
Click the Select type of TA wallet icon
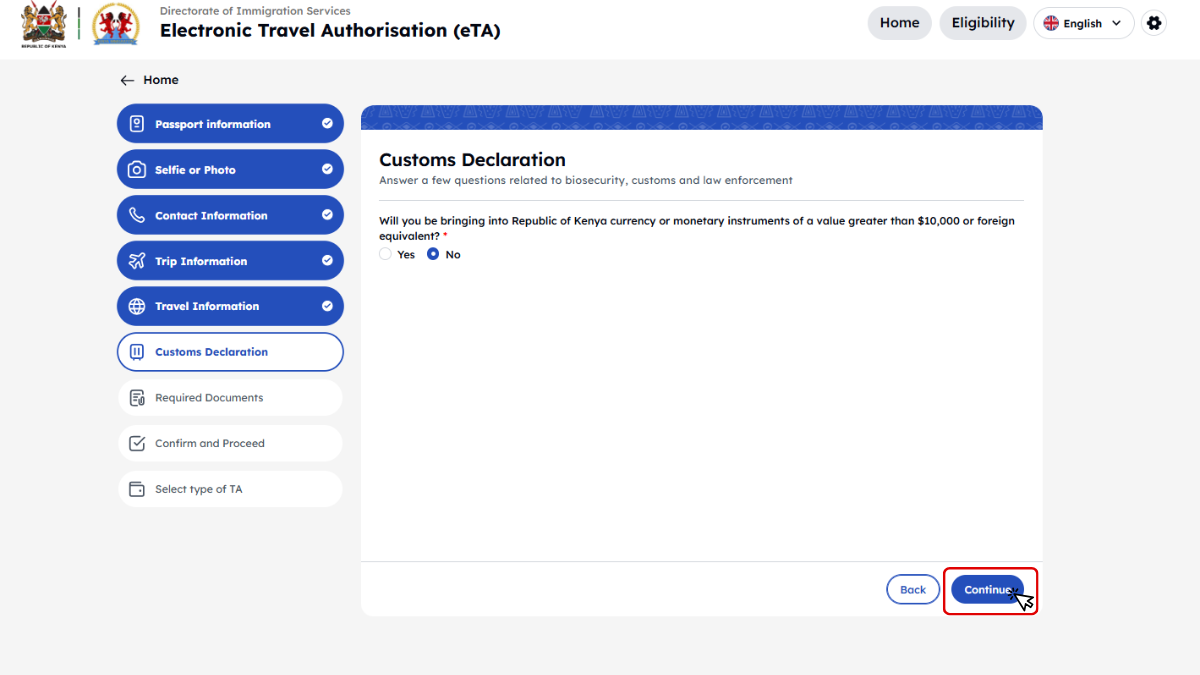(x=137, y=490)
